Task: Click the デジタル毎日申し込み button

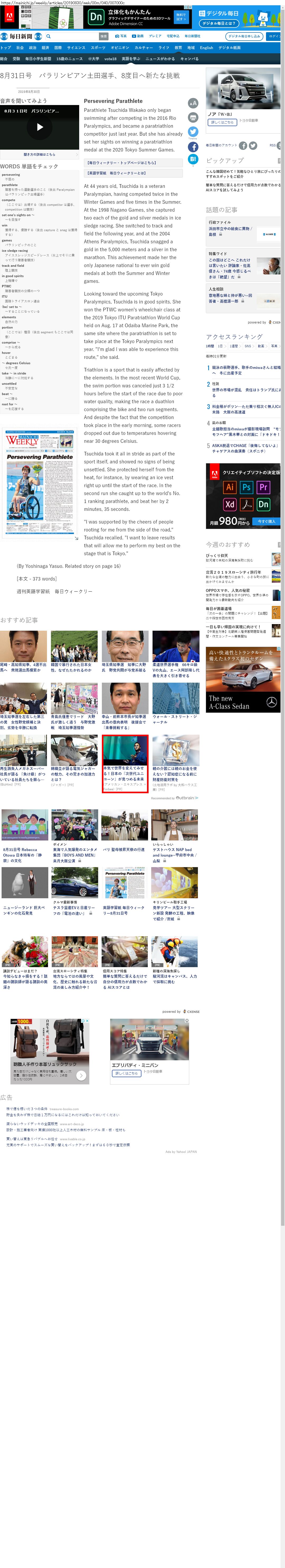Action: tap(244, 36)
